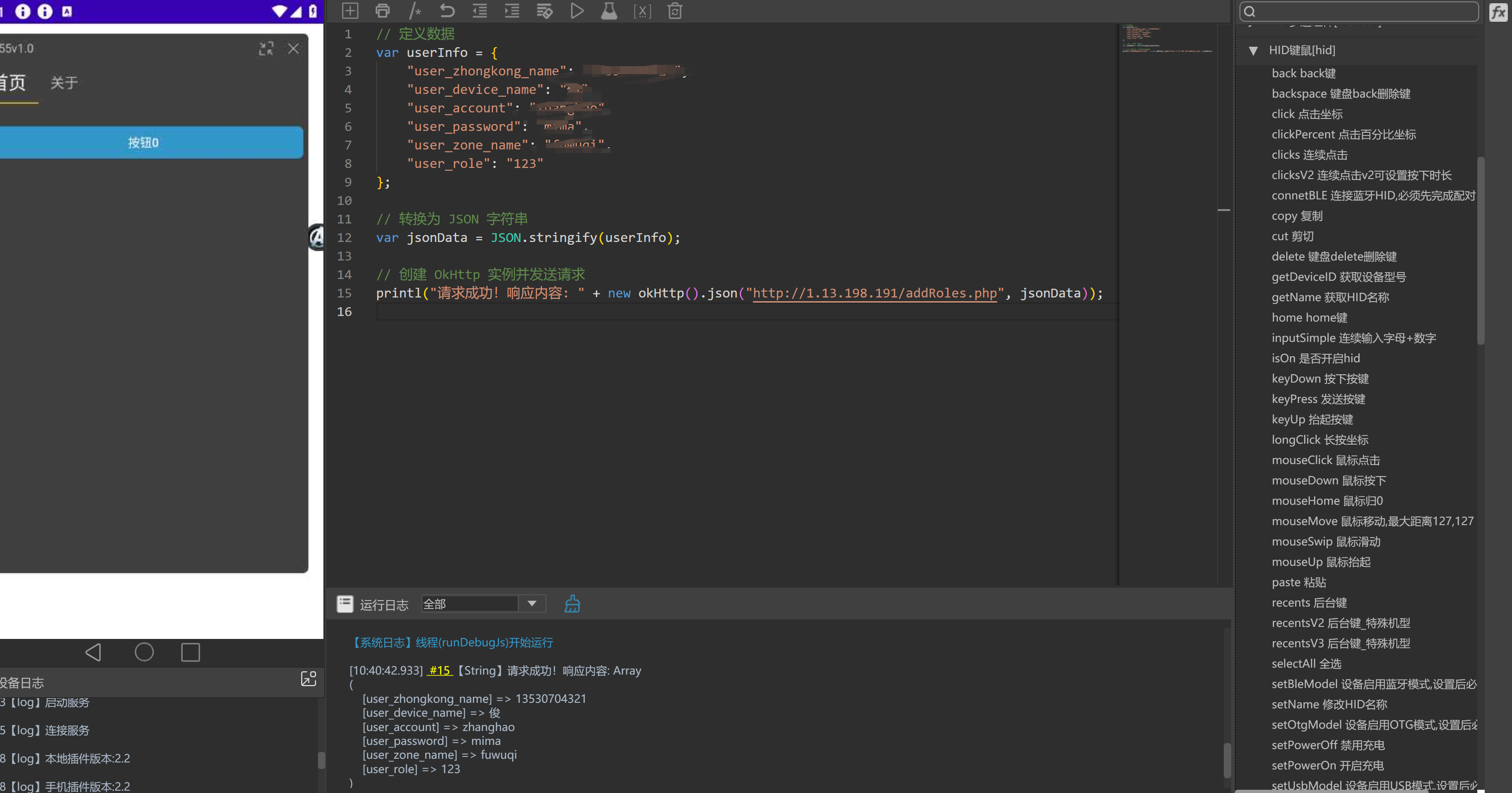Increase indent with indent icon
Image resolution: width=1512 pixels, height=793 pixels.
512,11
